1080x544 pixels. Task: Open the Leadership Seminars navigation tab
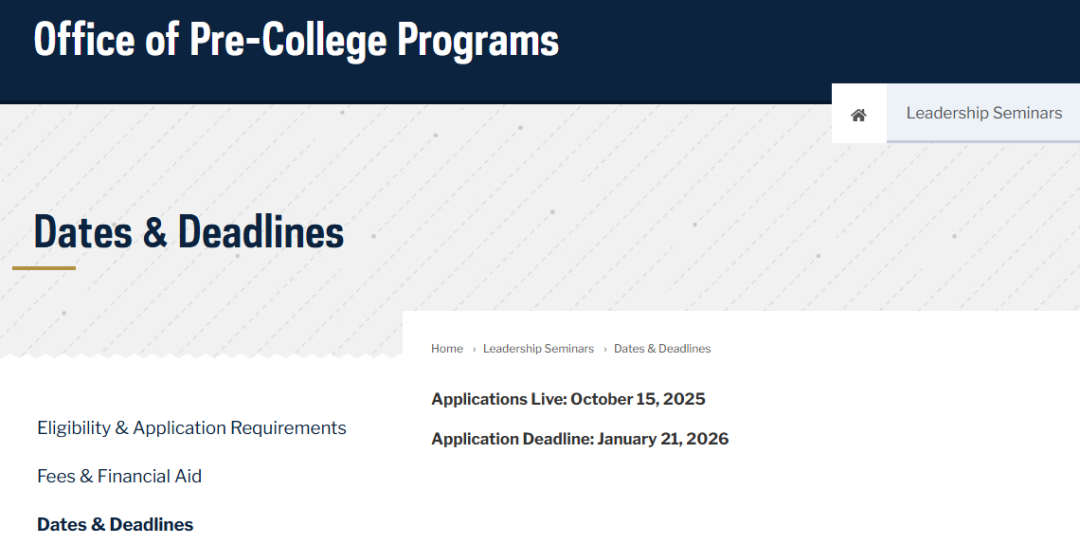tap(983, 113)
